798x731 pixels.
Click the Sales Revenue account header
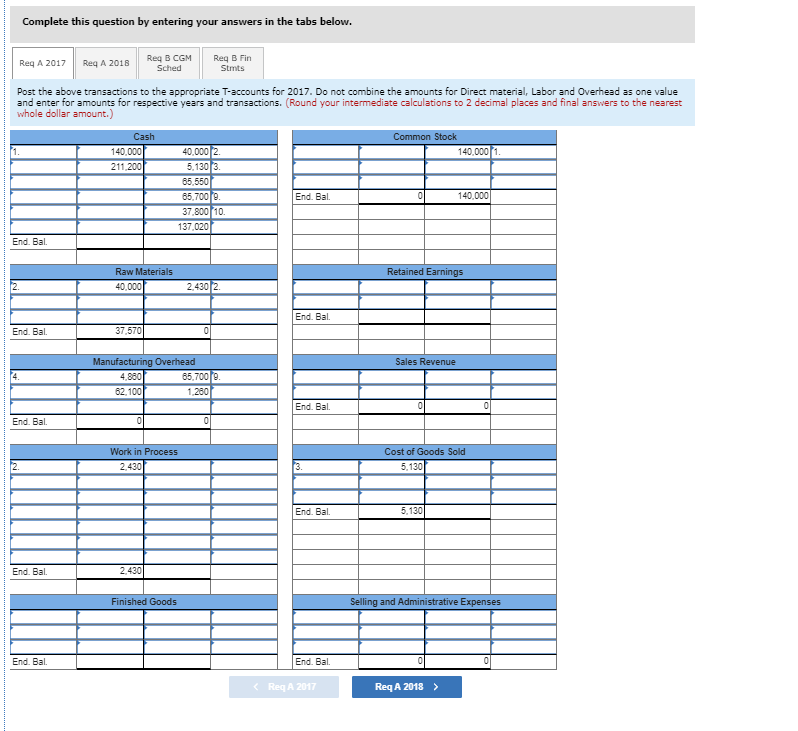click(424, 362)
